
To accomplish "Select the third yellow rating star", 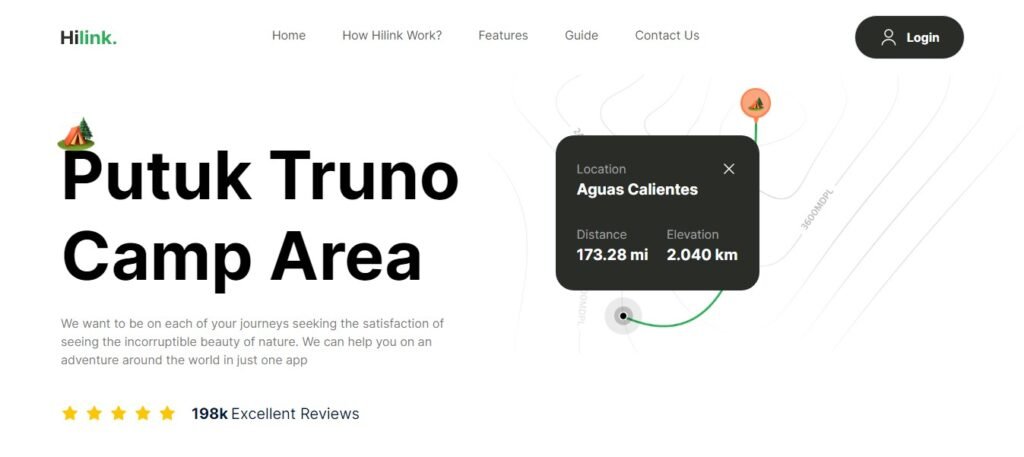I will (x=118, y=413).
